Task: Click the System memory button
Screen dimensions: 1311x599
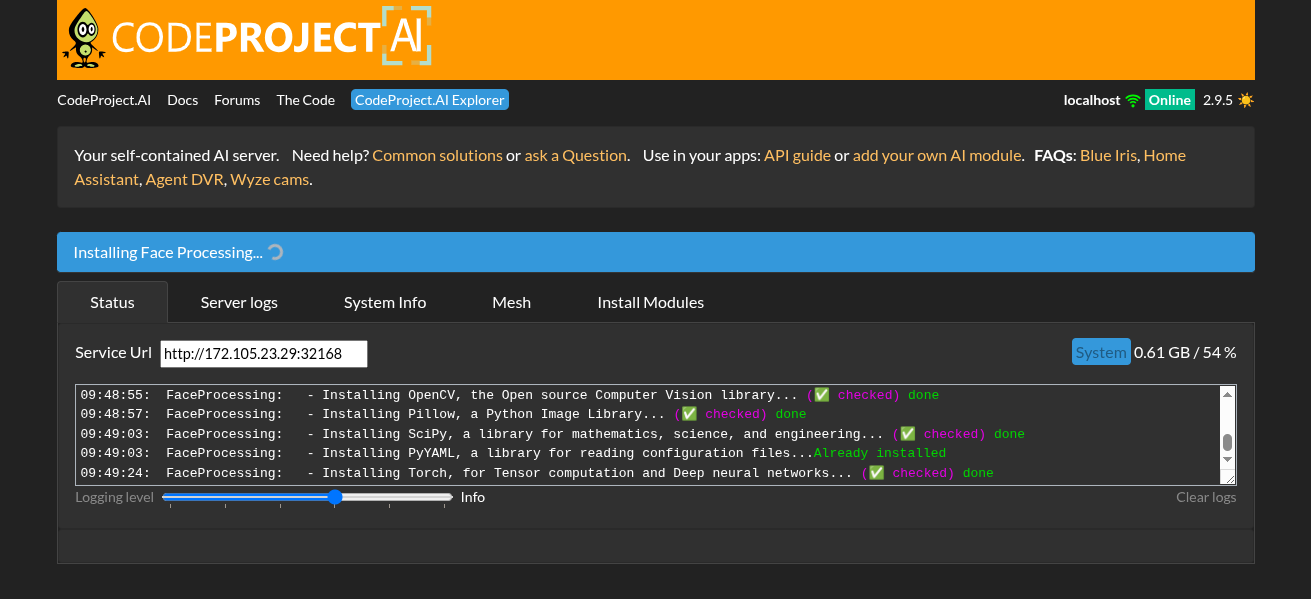Action: point(1100,352)
